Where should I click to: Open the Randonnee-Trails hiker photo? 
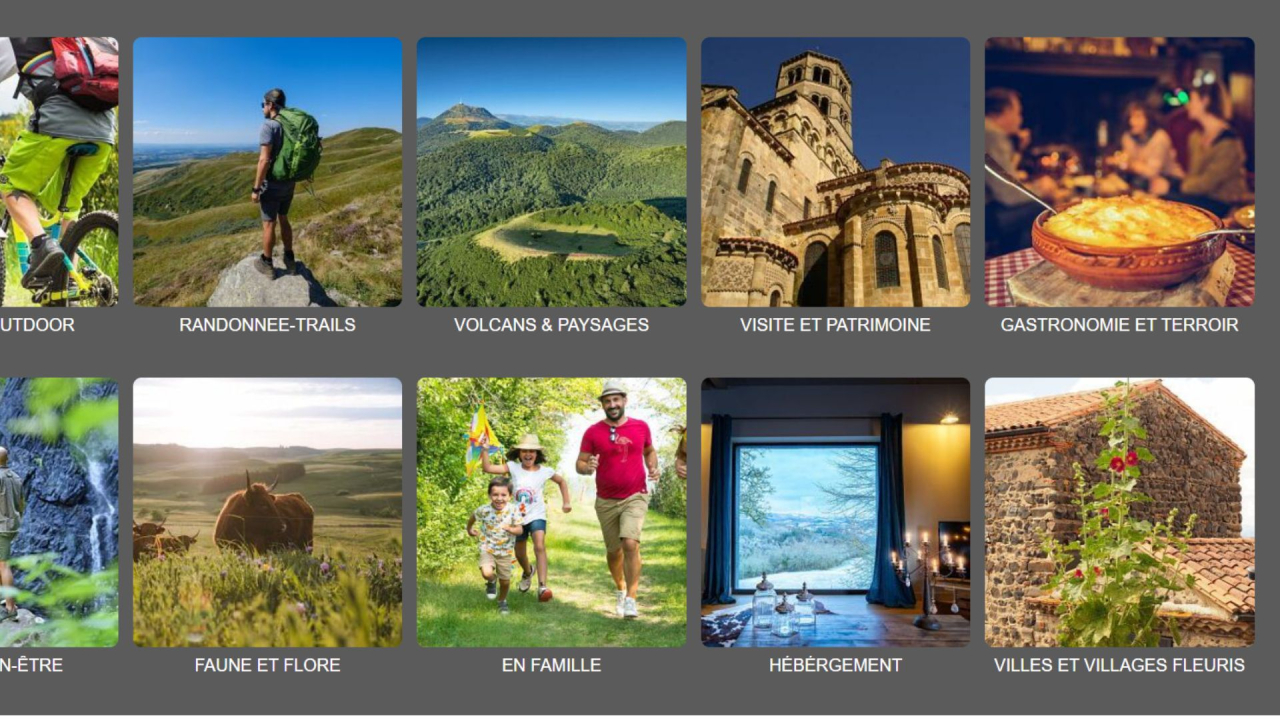coord(267,172)
